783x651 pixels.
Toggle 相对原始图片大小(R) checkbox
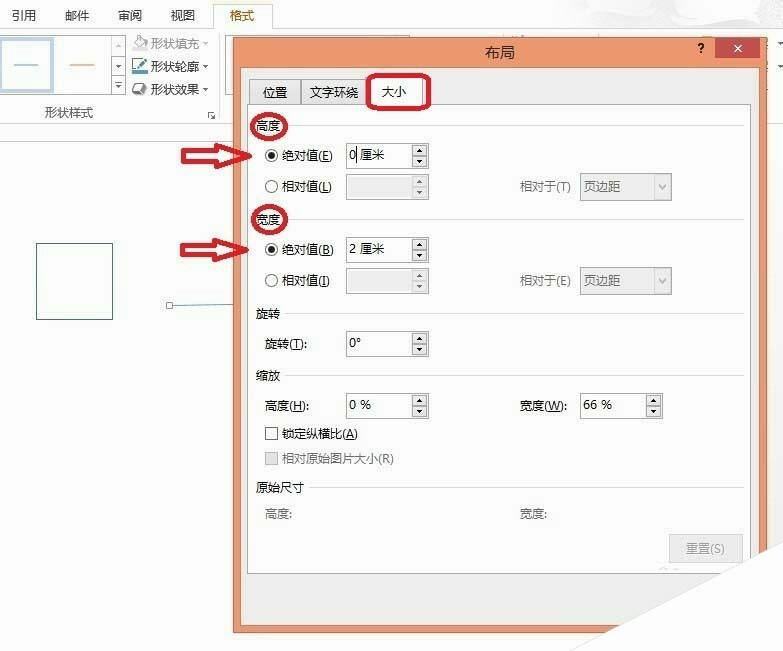(x=271, y=458)
